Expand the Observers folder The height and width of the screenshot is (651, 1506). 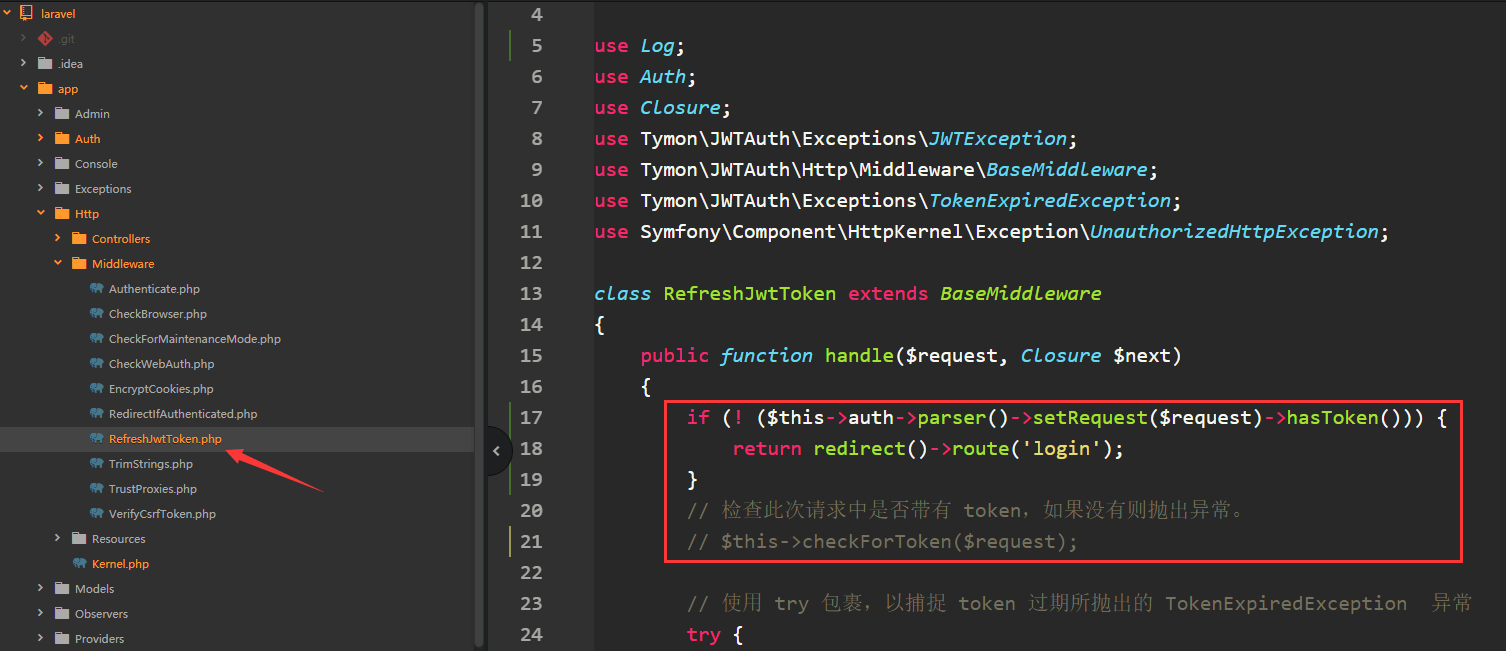tap(41, 613)
